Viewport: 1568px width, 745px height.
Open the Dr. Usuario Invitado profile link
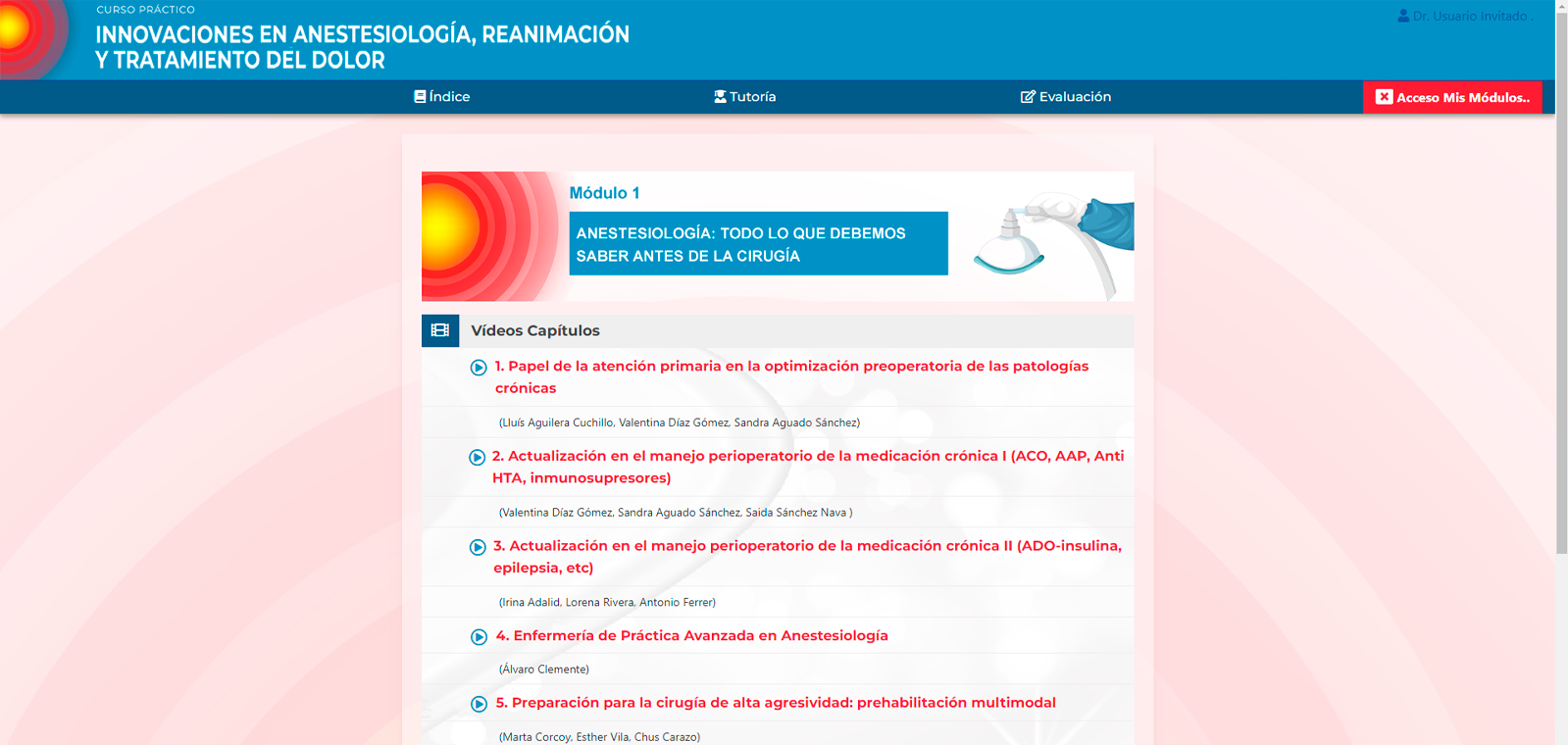click(1464, 16)
